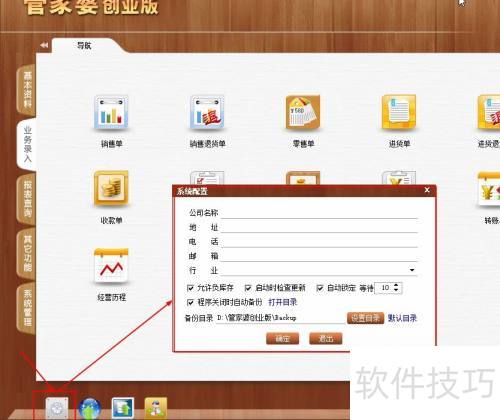Click the blue globe with green arrow icon
Screen dimensions: 500x420
[x=90, y=408]
